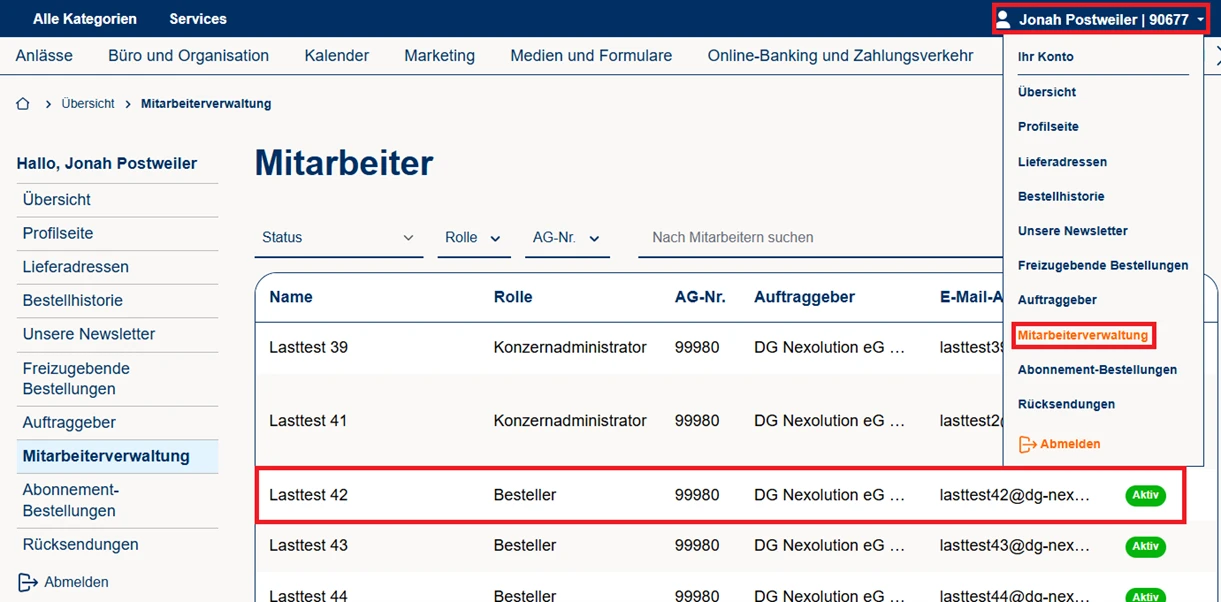The width and height of the screenshot is (1221, 602).
Task: Go to Online-Banking und Zahlungsverkehr category
Action: pyautogui.click(x=840, y=56)
